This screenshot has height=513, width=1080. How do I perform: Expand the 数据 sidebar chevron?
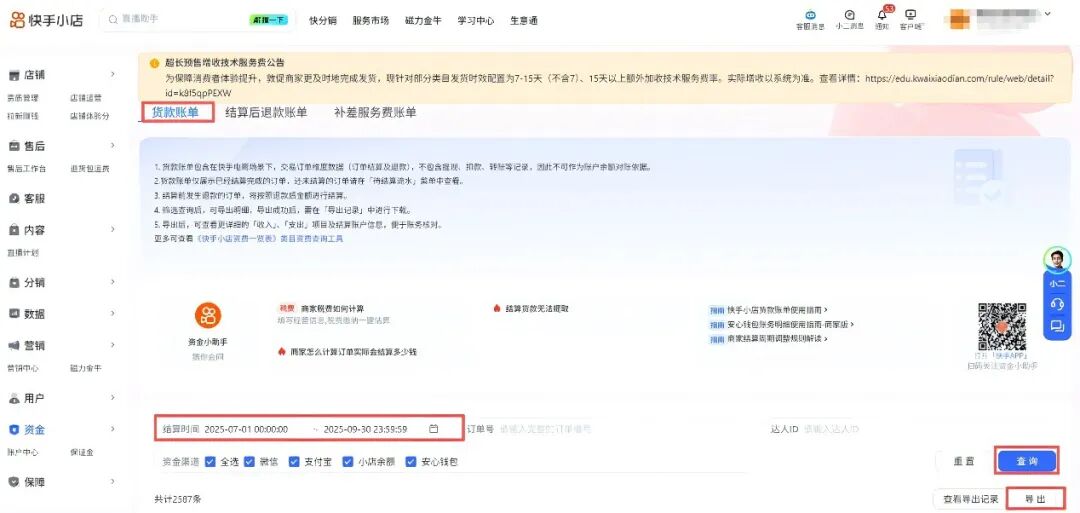(113, 314)
